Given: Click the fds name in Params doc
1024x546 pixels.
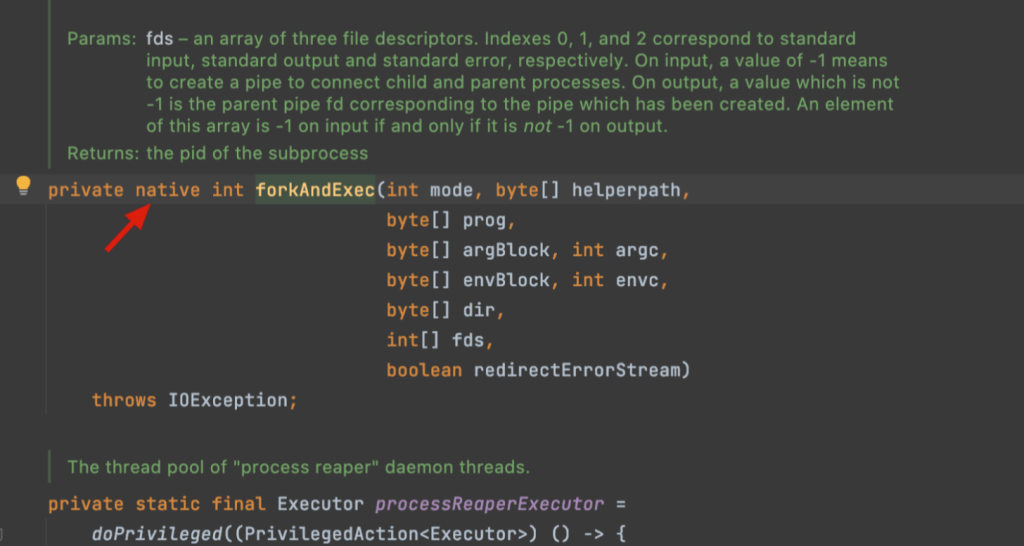Looking at the screenshot, I should pos(159,39).
